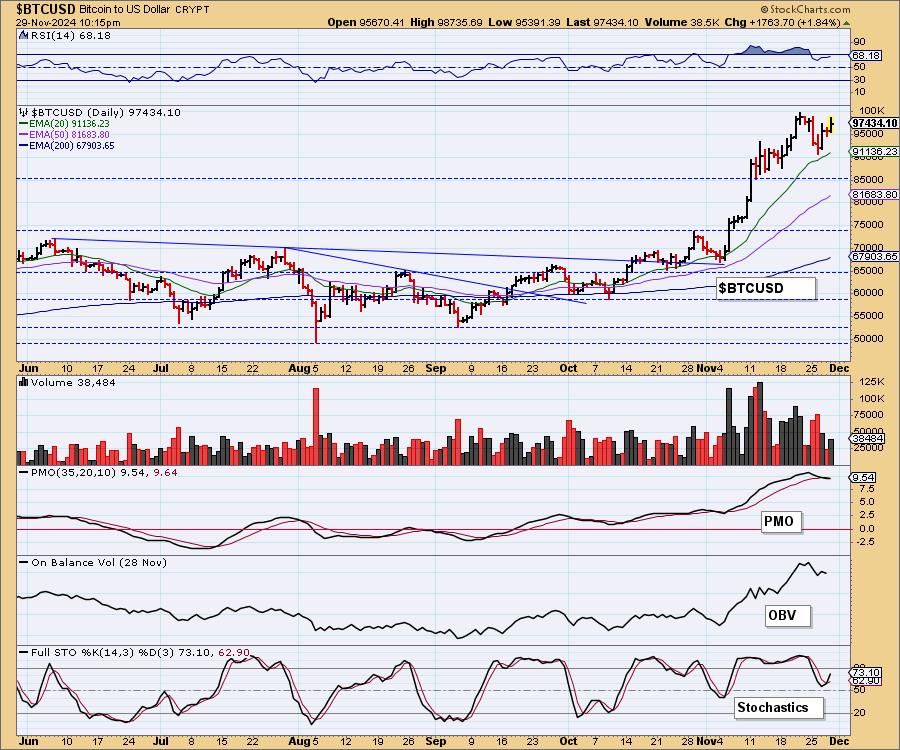Click the yellow-highlighted latest price candle
Image resolution: width=900 pixels, height=750 pixels.
tap(831, 124)
